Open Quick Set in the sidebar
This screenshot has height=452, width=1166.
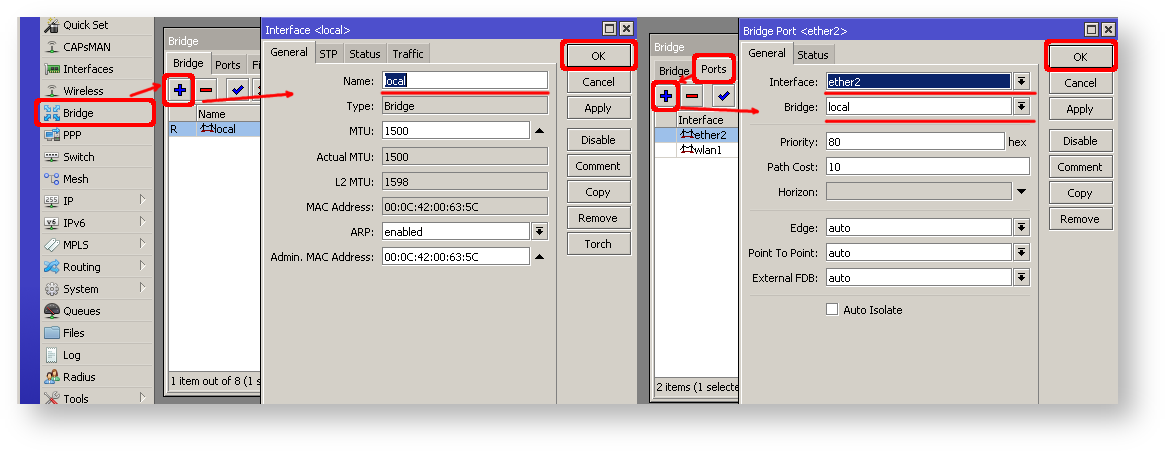85,25
